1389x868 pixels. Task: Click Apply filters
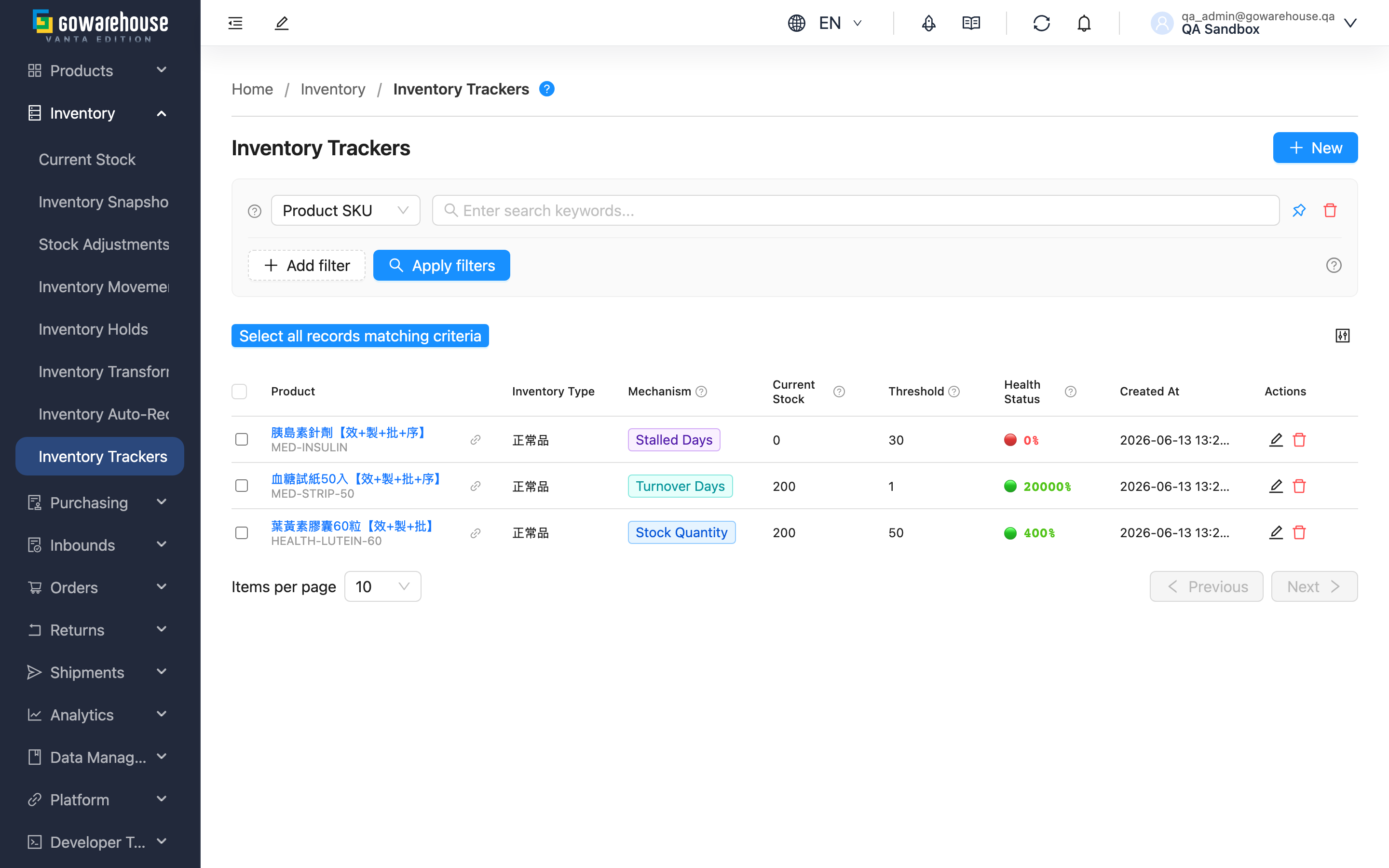441,265
